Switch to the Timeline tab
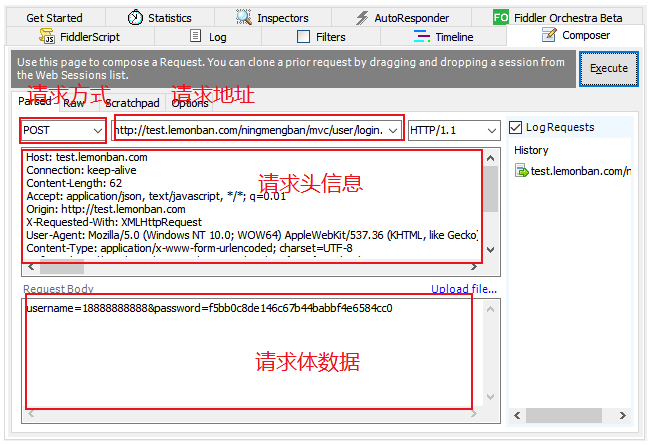Image resolution: width=651 pixels, height=445 pixels. 443,37
